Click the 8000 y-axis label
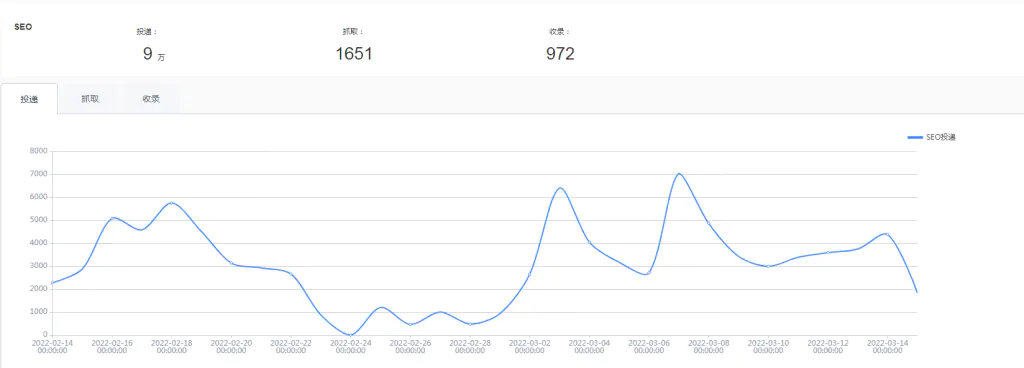This screenshot has width=1024, height=368. coord(39,151)
